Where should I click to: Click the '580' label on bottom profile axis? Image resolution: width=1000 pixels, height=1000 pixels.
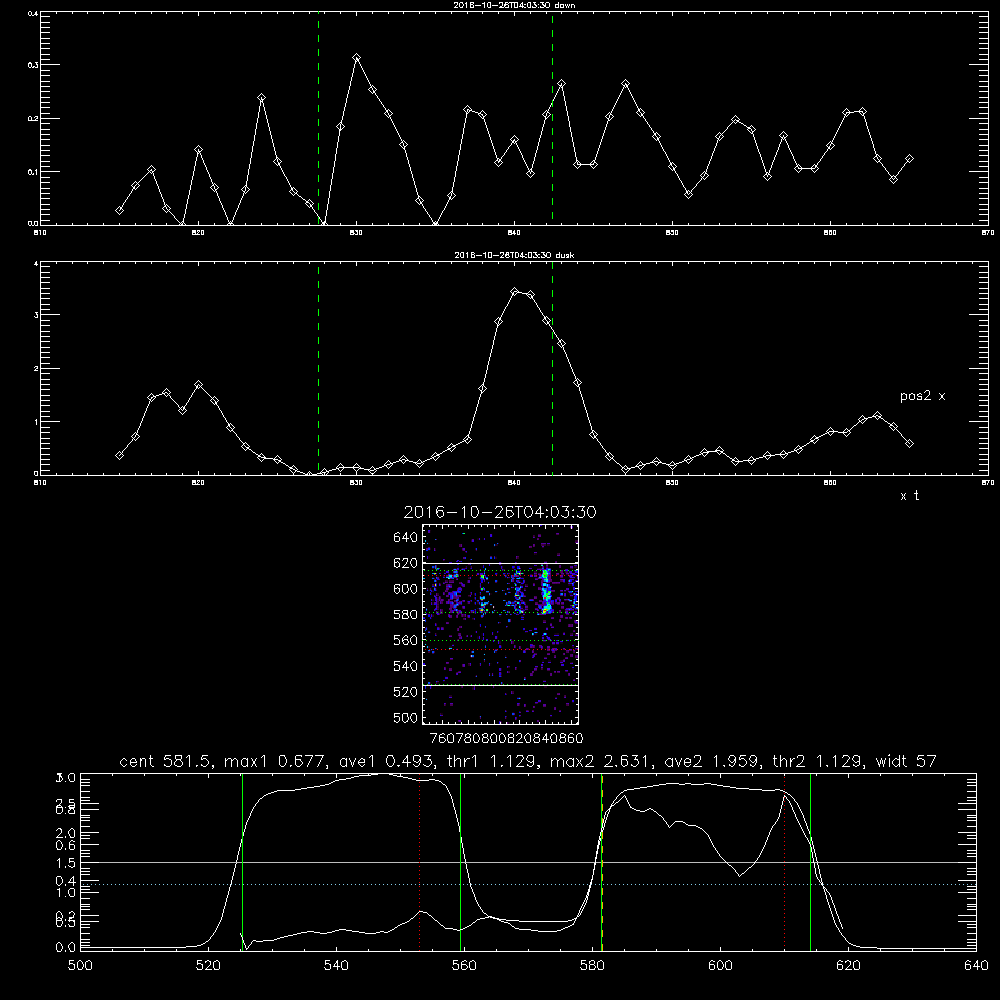coord(592,966)
